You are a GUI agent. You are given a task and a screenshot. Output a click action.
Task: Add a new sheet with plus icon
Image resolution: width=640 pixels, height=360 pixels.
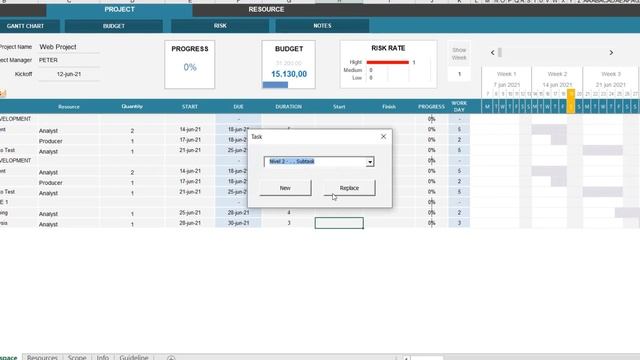(x=171, y=358)
